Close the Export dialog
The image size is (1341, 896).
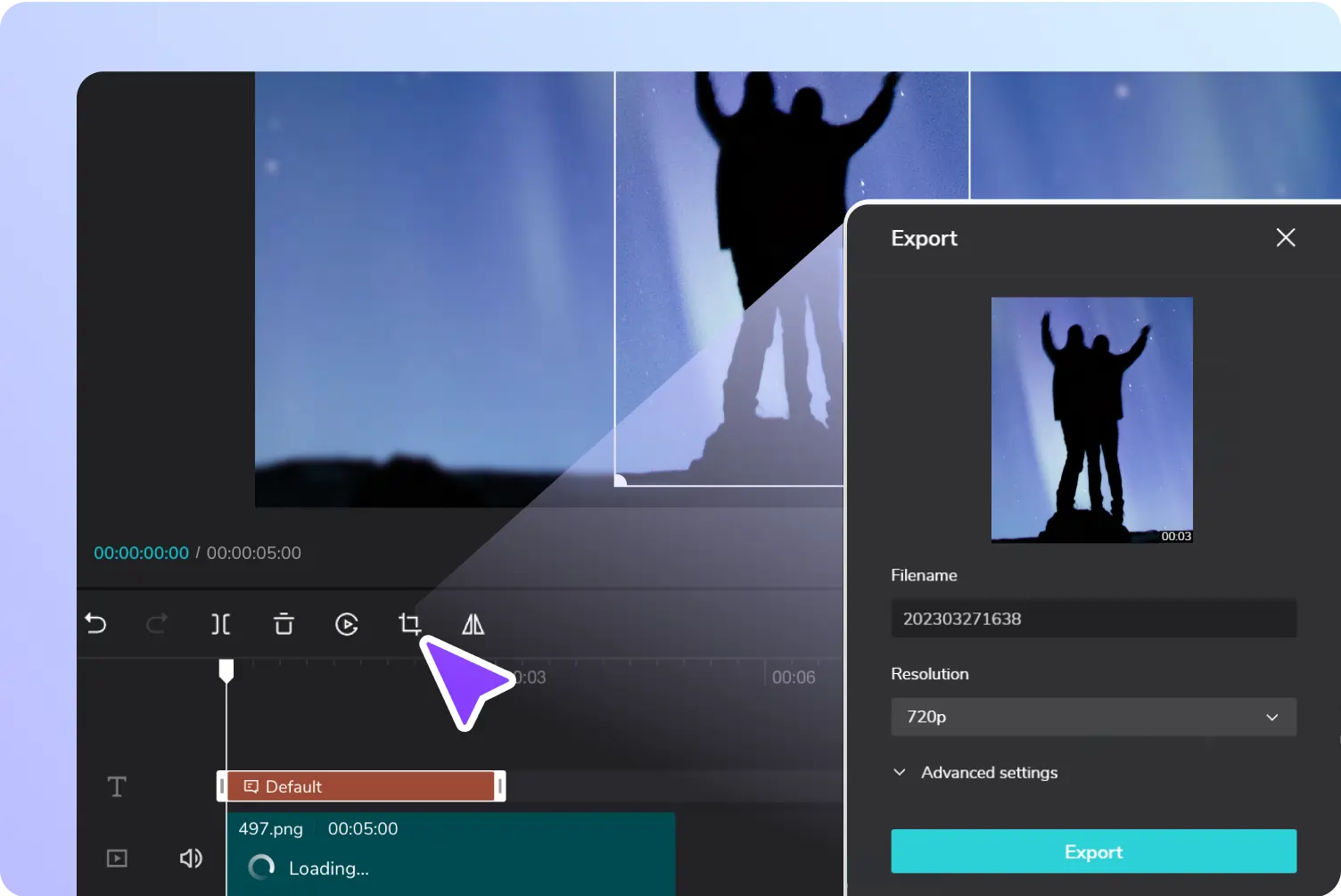[x=1285, y=237]
